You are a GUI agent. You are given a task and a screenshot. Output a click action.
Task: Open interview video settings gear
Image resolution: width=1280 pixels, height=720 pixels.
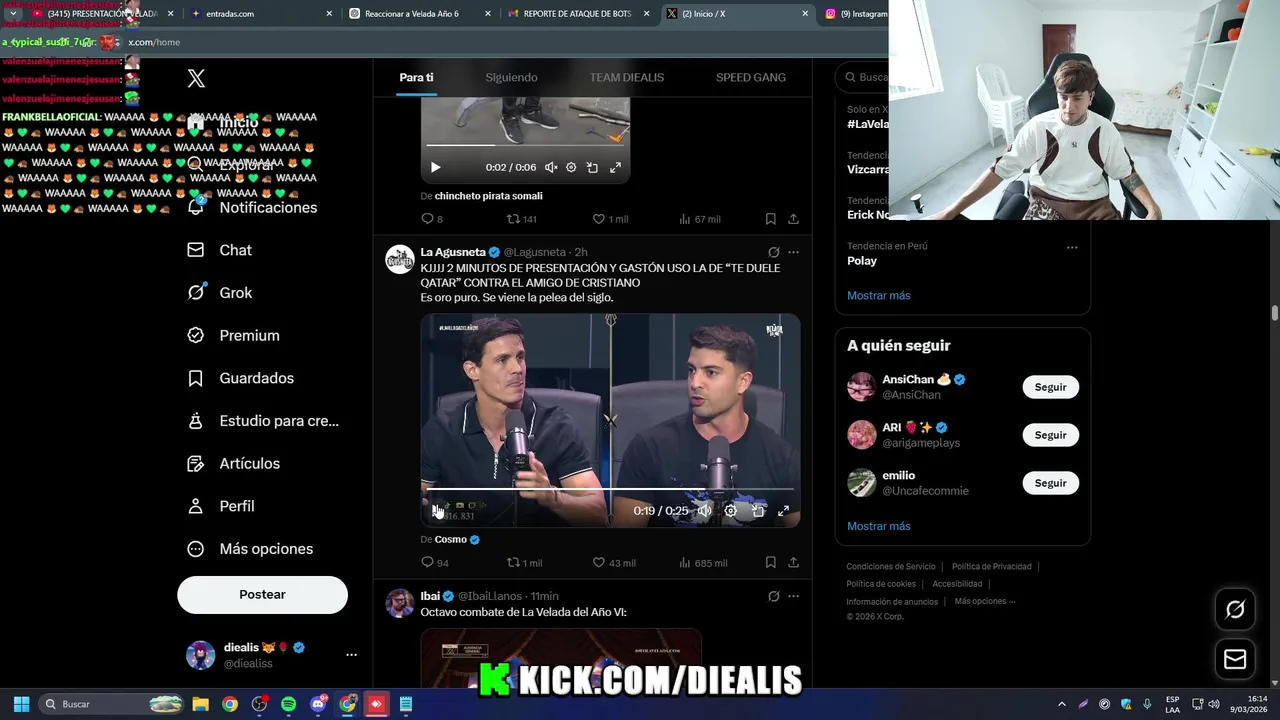[731, 510]
